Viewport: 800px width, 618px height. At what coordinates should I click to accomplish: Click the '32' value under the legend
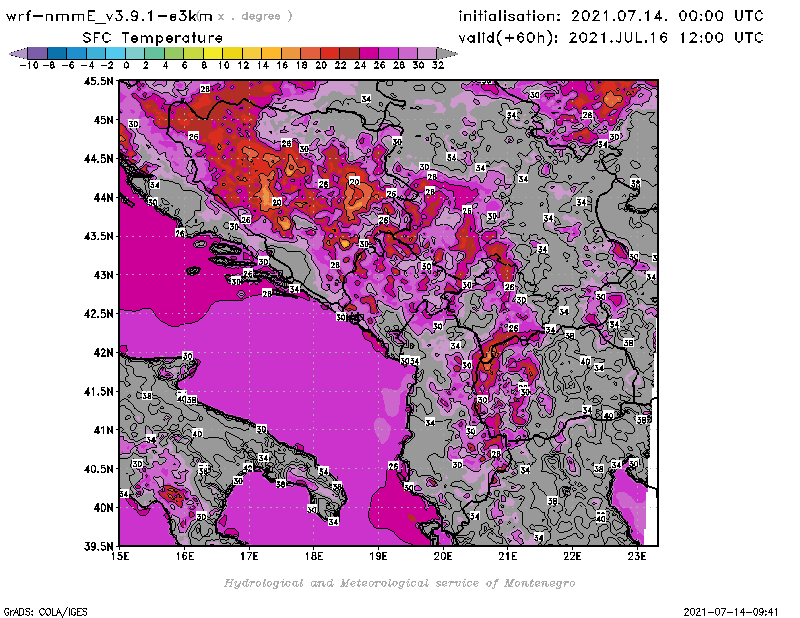pos(438,65)
